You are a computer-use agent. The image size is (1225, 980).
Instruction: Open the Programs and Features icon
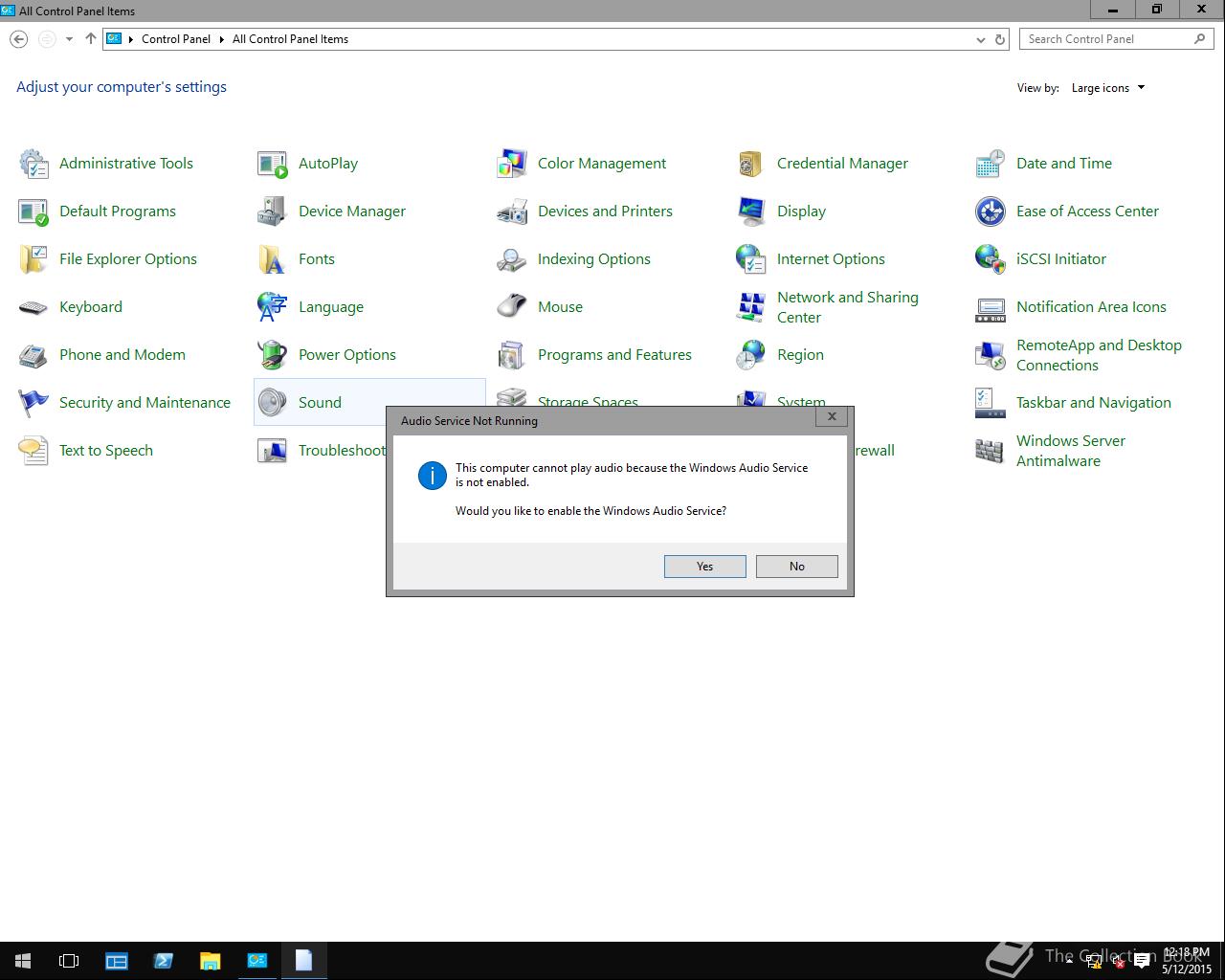click(512, 355)
